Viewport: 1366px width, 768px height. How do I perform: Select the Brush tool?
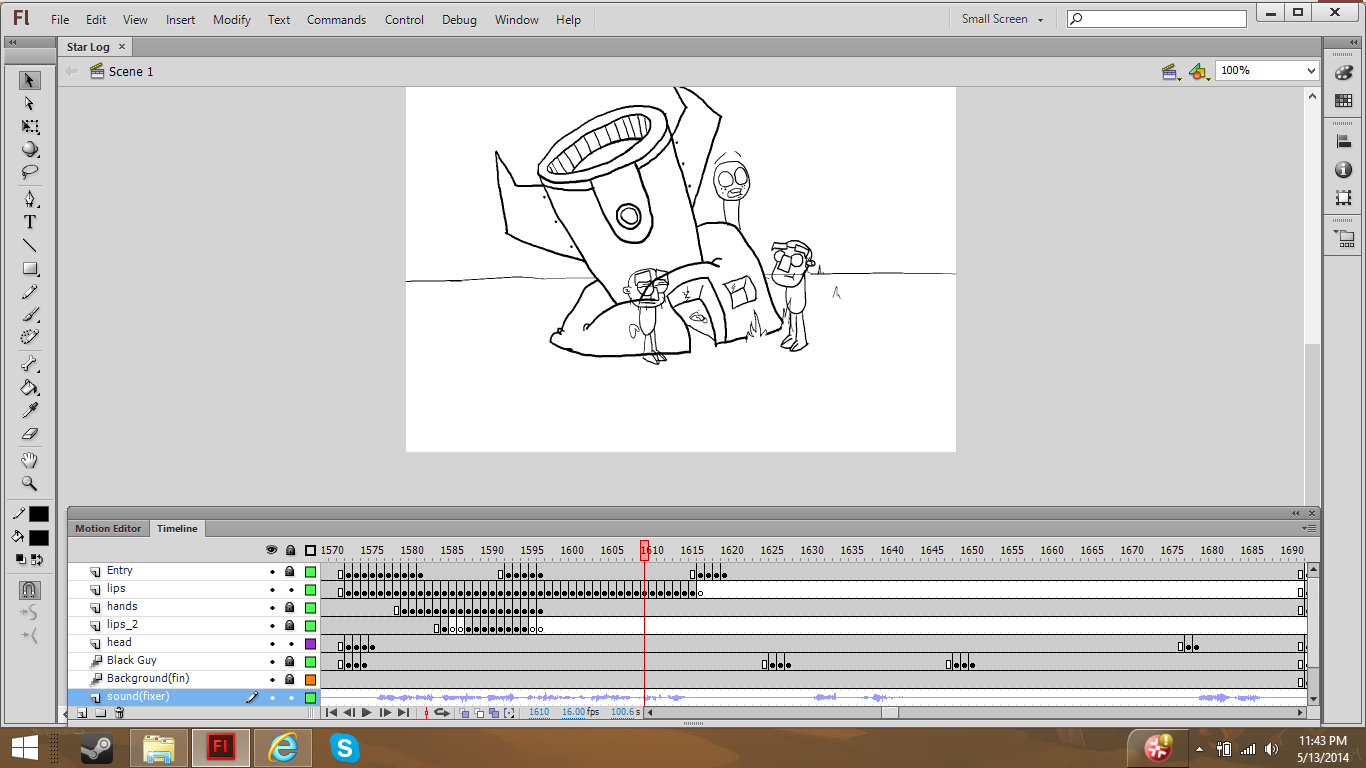coord(30,315)
